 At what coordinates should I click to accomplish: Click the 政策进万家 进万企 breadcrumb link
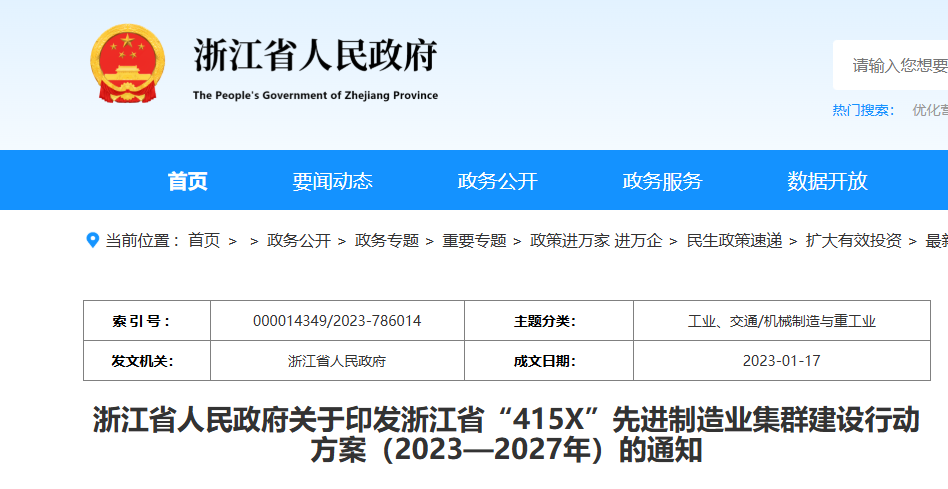tap(596, 241)
